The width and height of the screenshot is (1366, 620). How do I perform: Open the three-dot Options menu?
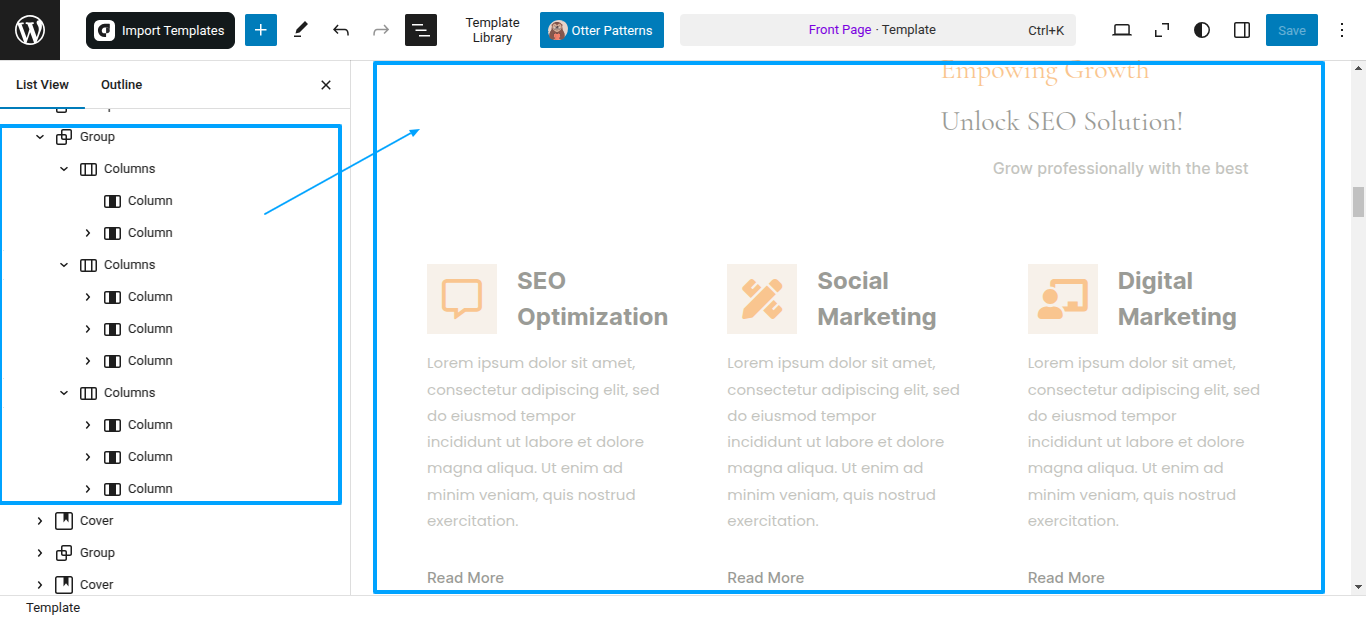(x=1342, y=30)
